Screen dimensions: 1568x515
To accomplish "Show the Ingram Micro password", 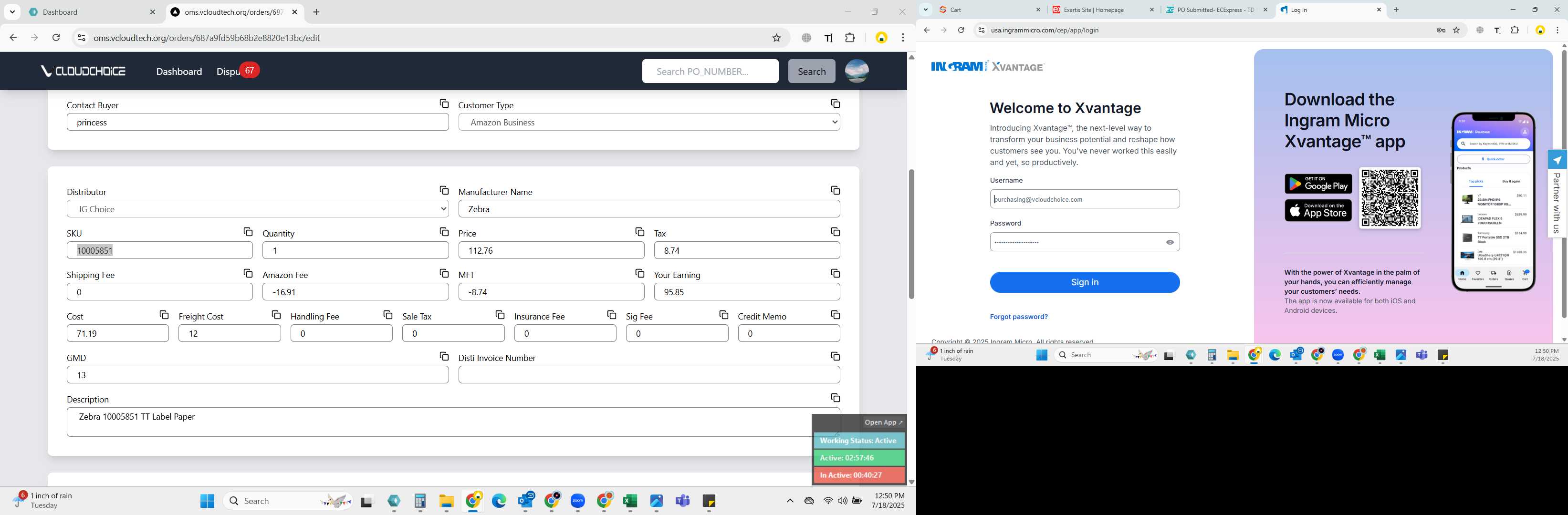I will [x=1169, y=242].
